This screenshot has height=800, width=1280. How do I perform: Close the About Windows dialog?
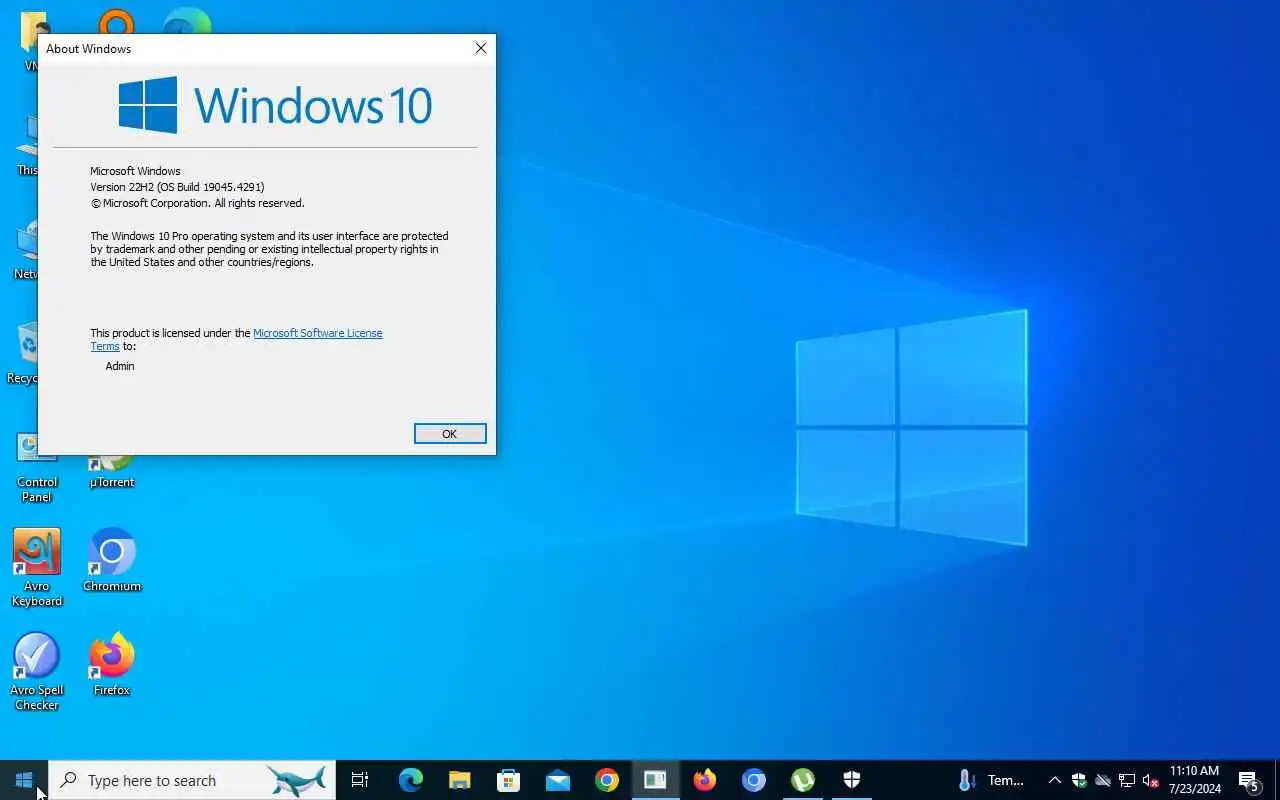pyautogui.click(x=481, y=48)
